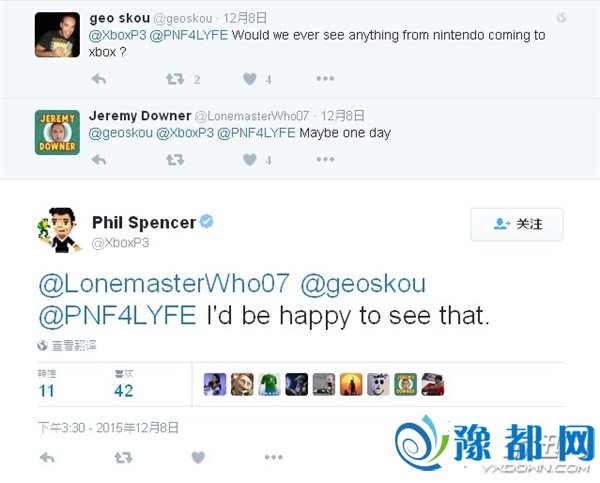
Task: View the 42 likes count
Action: pos(124,391)
